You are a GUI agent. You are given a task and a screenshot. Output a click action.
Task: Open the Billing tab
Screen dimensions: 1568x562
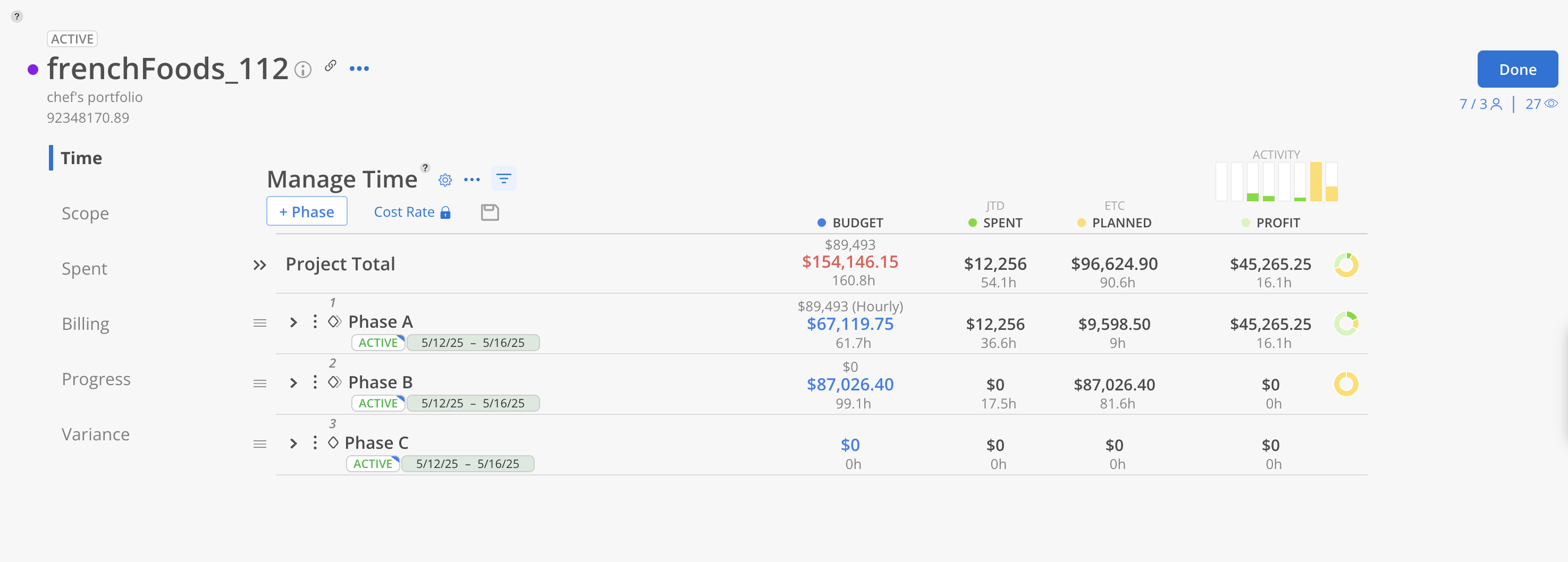pyautogui.click(x=85, y=323)
